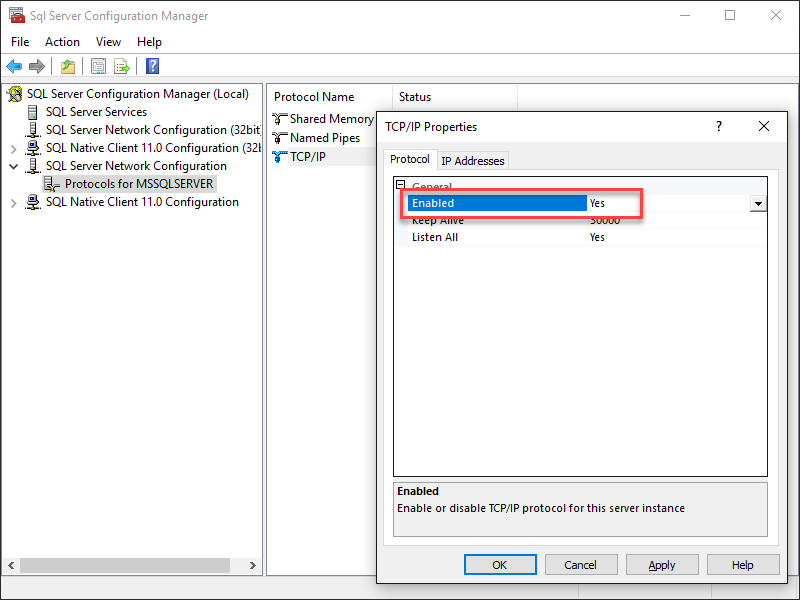Click the Cancel button
The width and height of the screenshot is (800, 600).
click(x=581, y=565)
